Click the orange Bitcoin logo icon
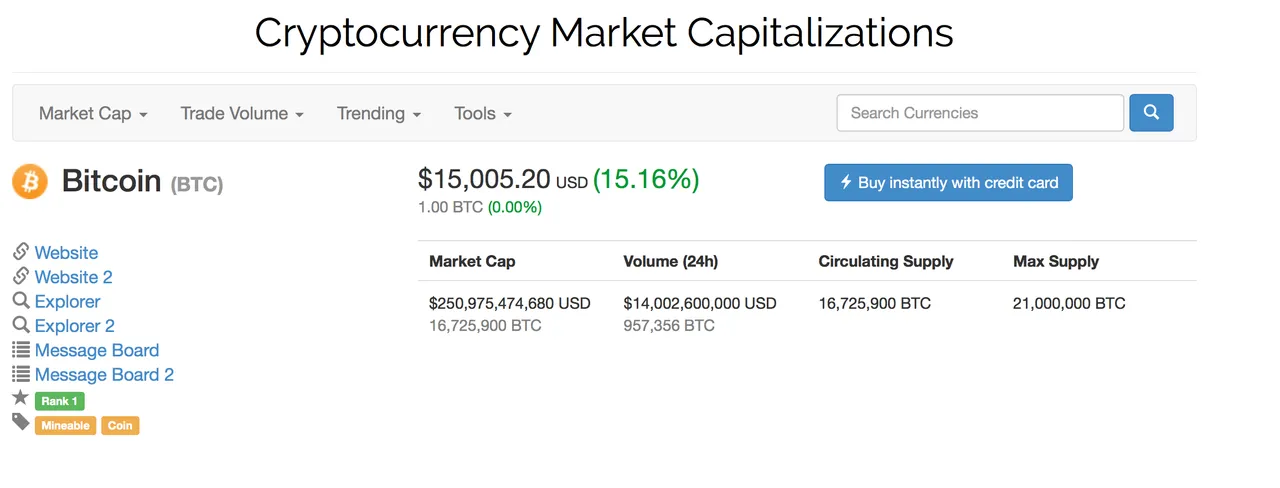The image size is (1280, 488). pyautogui.click(x=30, y=182)
